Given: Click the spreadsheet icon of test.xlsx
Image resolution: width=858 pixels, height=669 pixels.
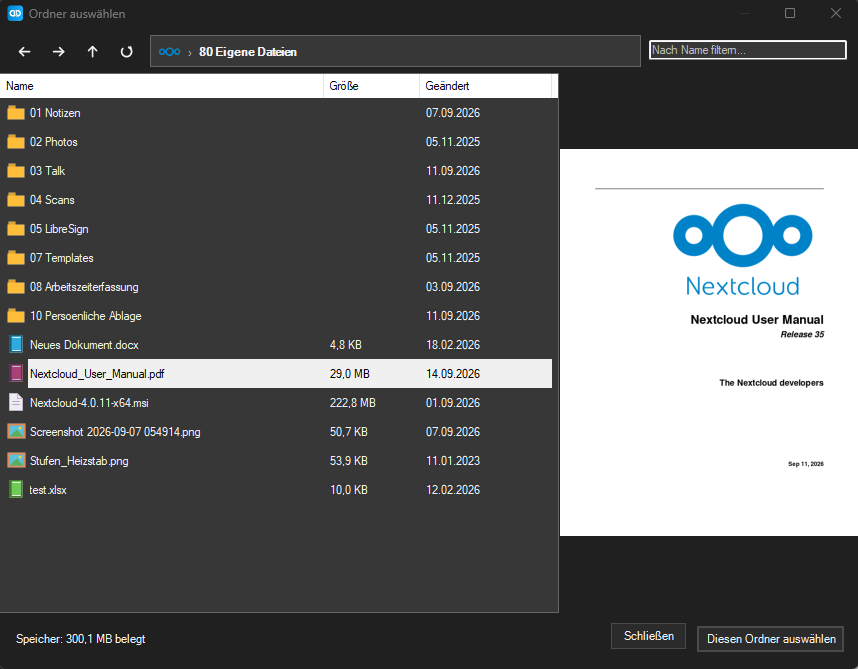Looking at the screenshot, I should tap(16, 489).
